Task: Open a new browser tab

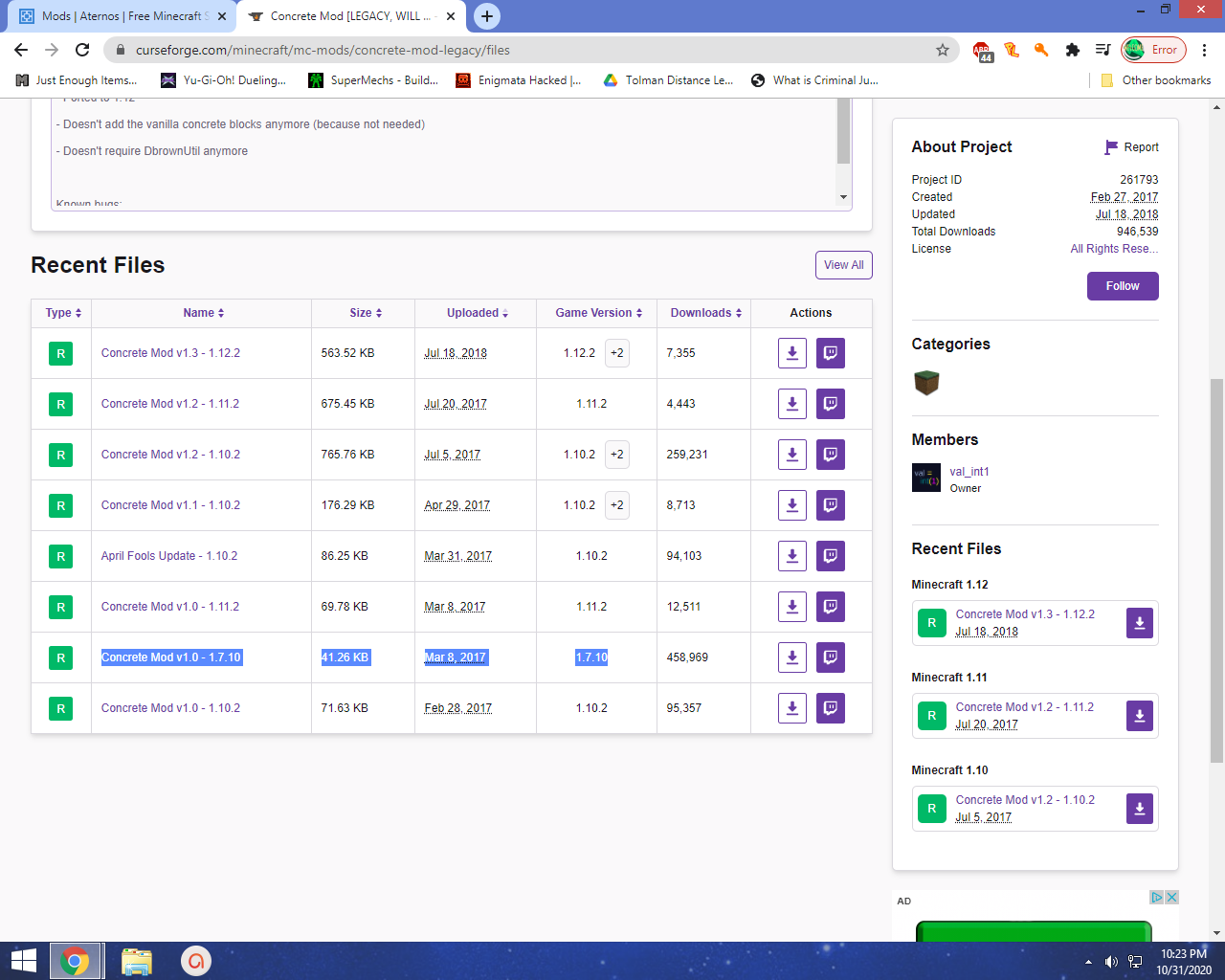Action: [487, 16]
